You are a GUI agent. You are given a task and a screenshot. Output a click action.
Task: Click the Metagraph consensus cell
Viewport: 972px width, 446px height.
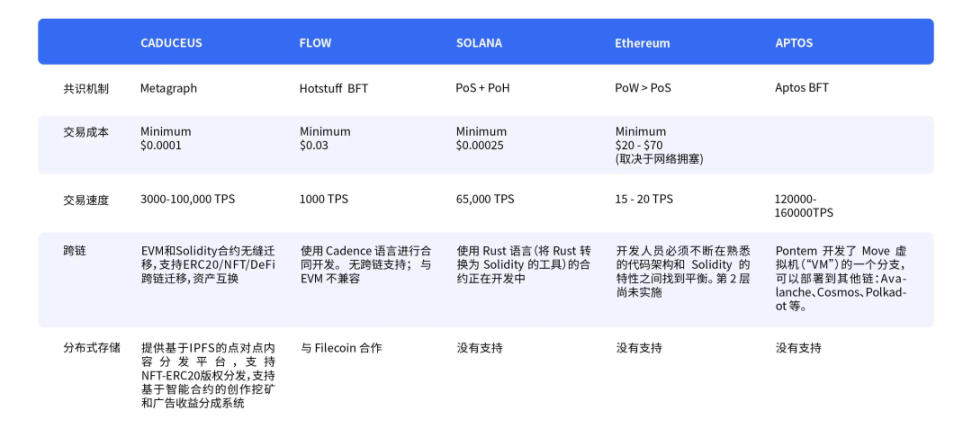168,88
